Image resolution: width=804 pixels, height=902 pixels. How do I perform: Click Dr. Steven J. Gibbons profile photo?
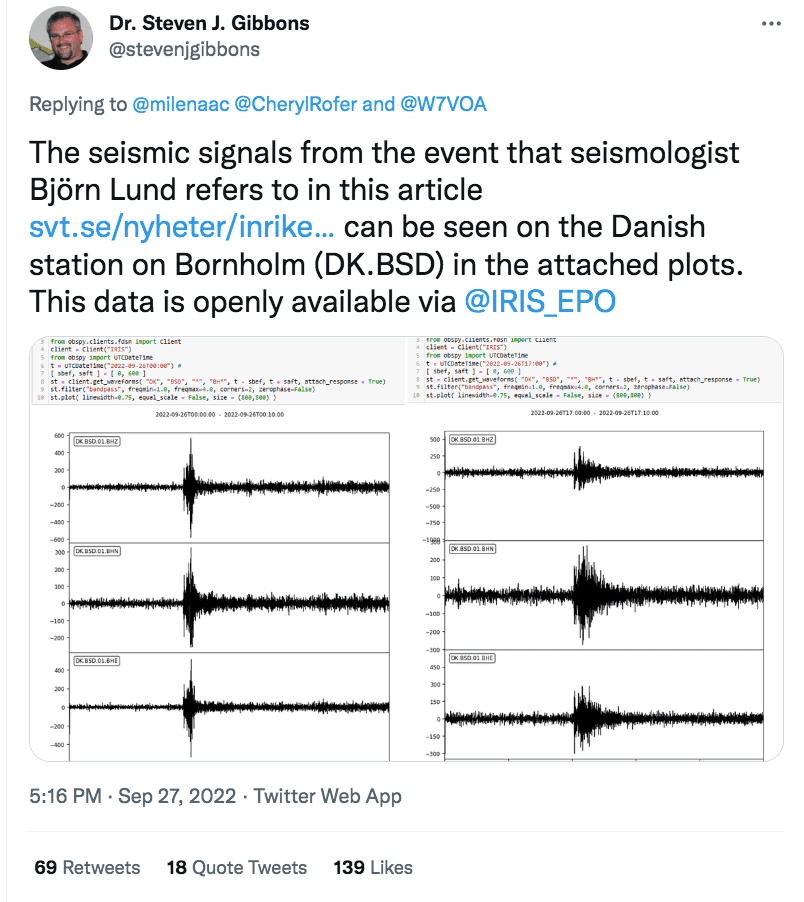coord(61,38)
